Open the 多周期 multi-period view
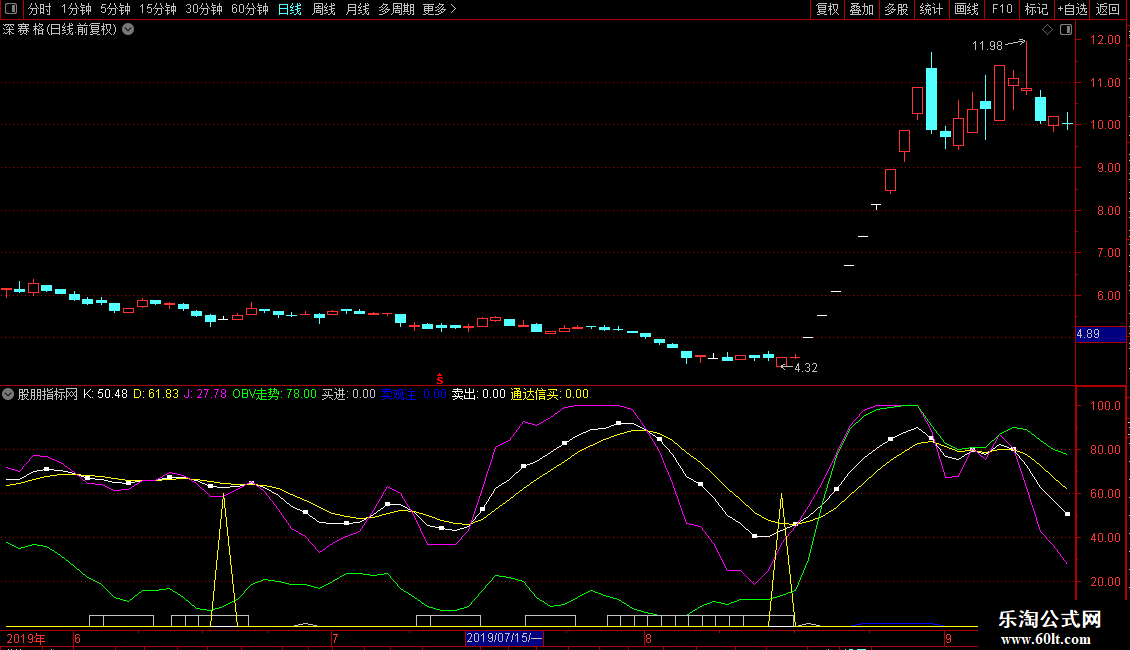 coord(396,9)
